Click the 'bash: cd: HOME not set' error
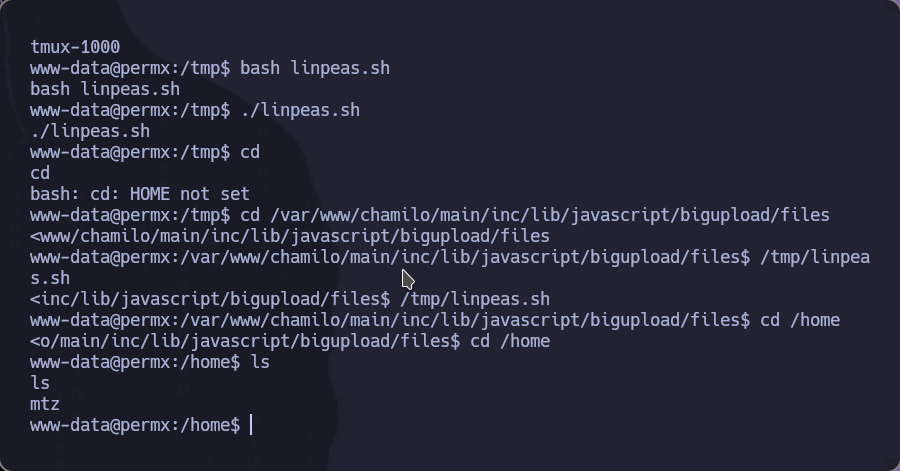 pyautogui.click(x=140, y=194)
